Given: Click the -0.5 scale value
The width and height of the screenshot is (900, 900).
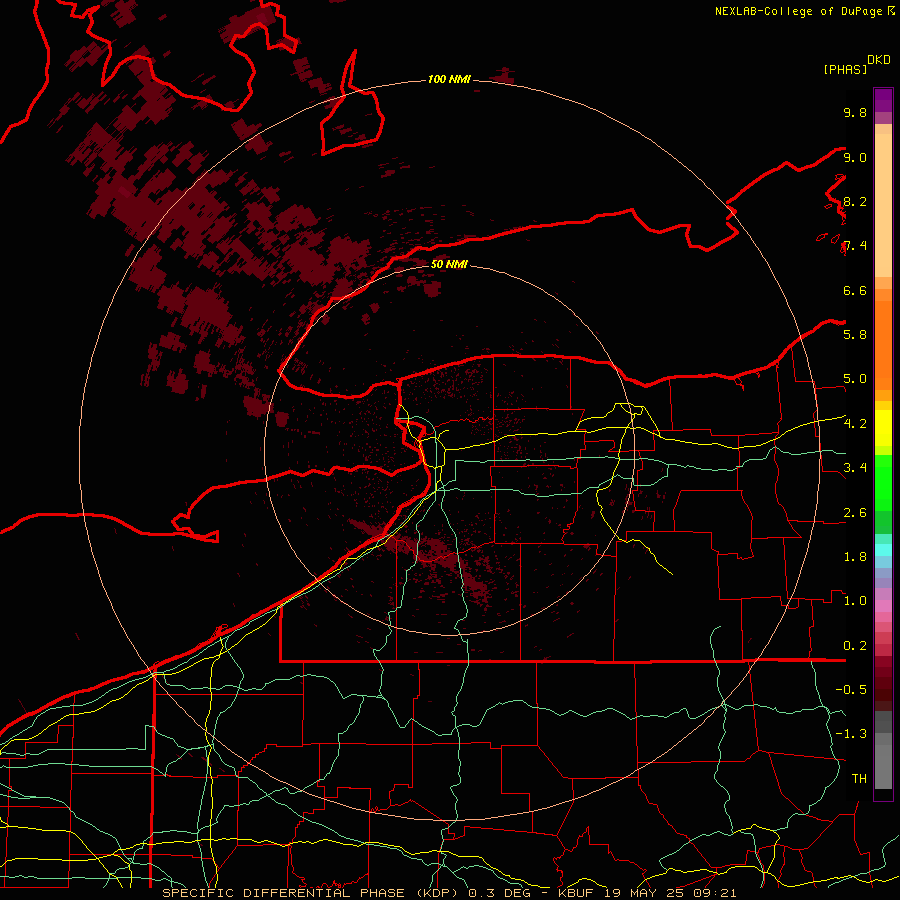Looking at the screenshot, I should pyautogui.click(x=851, y=689).
